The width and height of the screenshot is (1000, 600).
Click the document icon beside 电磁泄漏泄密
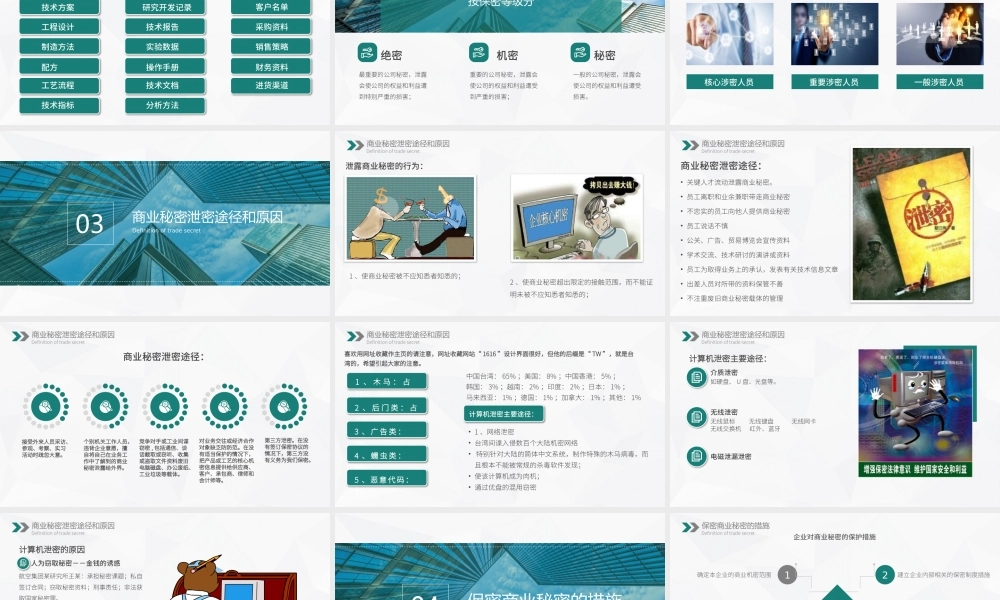pos(697,456)
